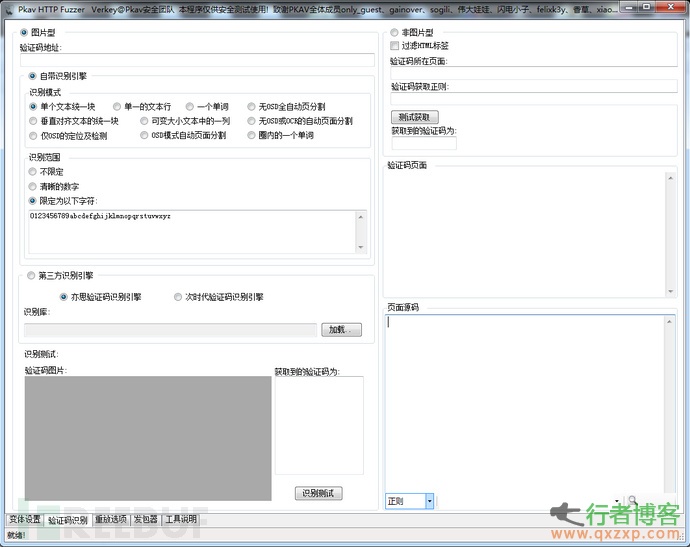Maximize the Pkav HTTP Fuzzer window
The height and width of the screenshot is (547, 690).
tap(646, 7)
